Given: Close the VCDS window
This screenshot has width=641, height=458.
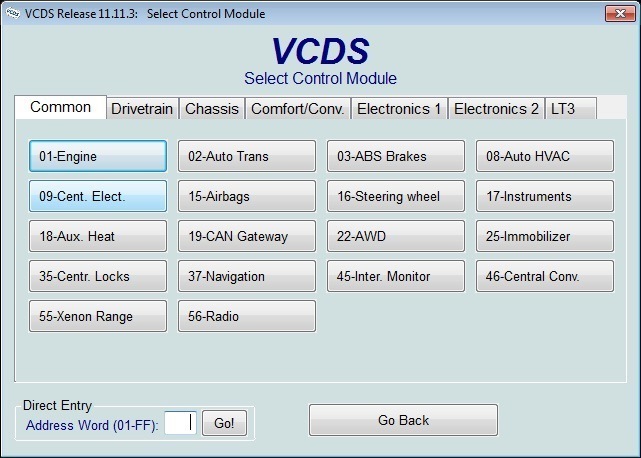Looking at the screenshot, I should tap(620, 13).
